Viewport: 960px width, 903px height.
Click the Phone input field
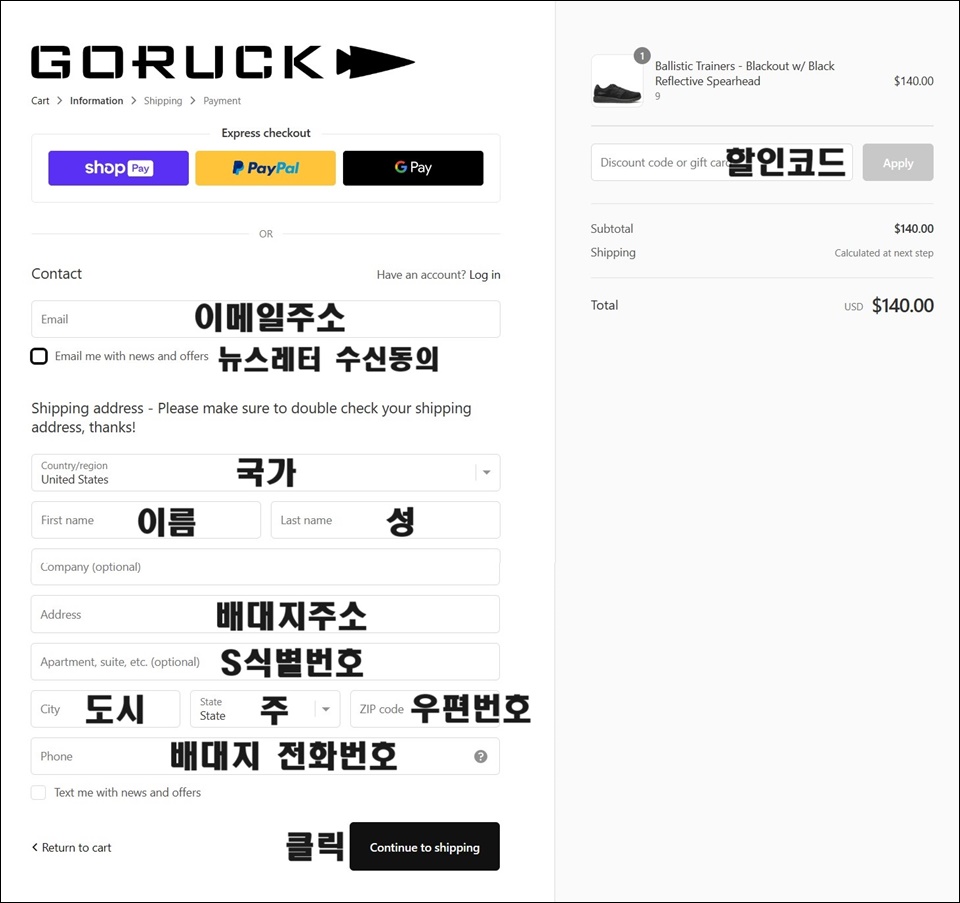[266, 756]
